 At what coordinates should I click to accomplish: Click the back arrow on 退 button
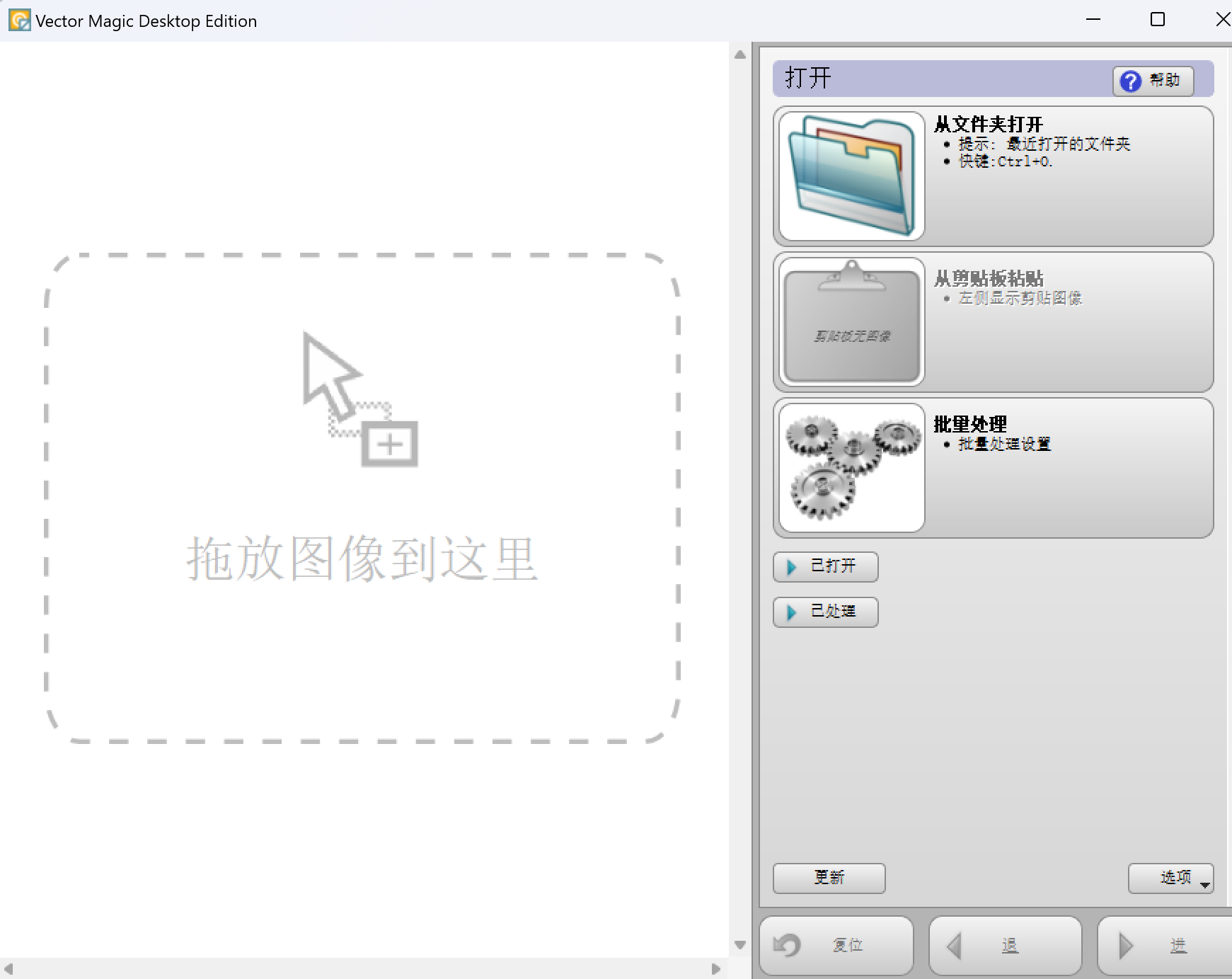[952, 945]
